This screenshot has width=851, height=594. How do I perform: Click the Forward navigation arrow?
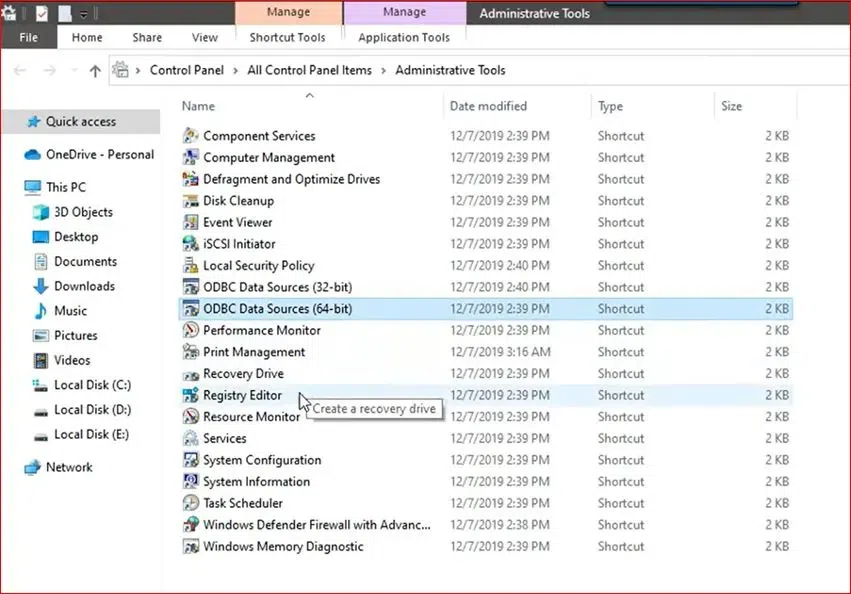(50, 71)
